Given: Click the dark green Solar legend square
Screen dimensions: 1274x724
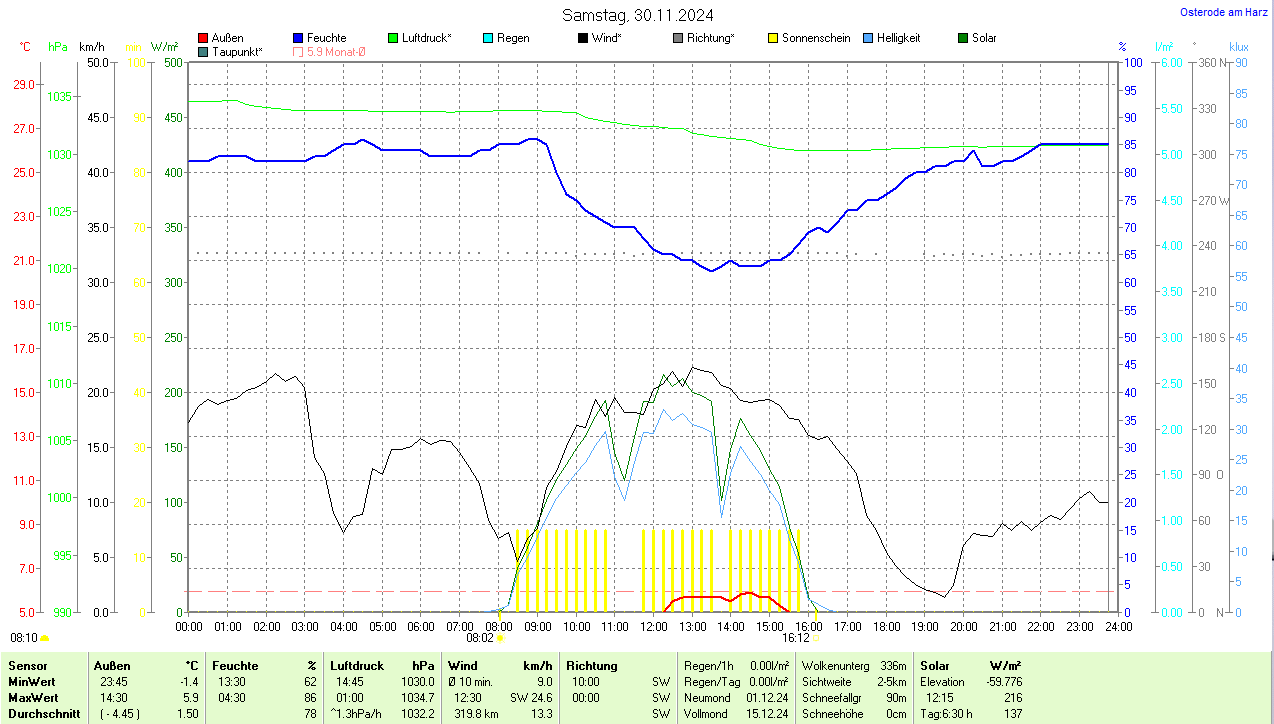Looking at the screenshot, I should click(963, 38).
